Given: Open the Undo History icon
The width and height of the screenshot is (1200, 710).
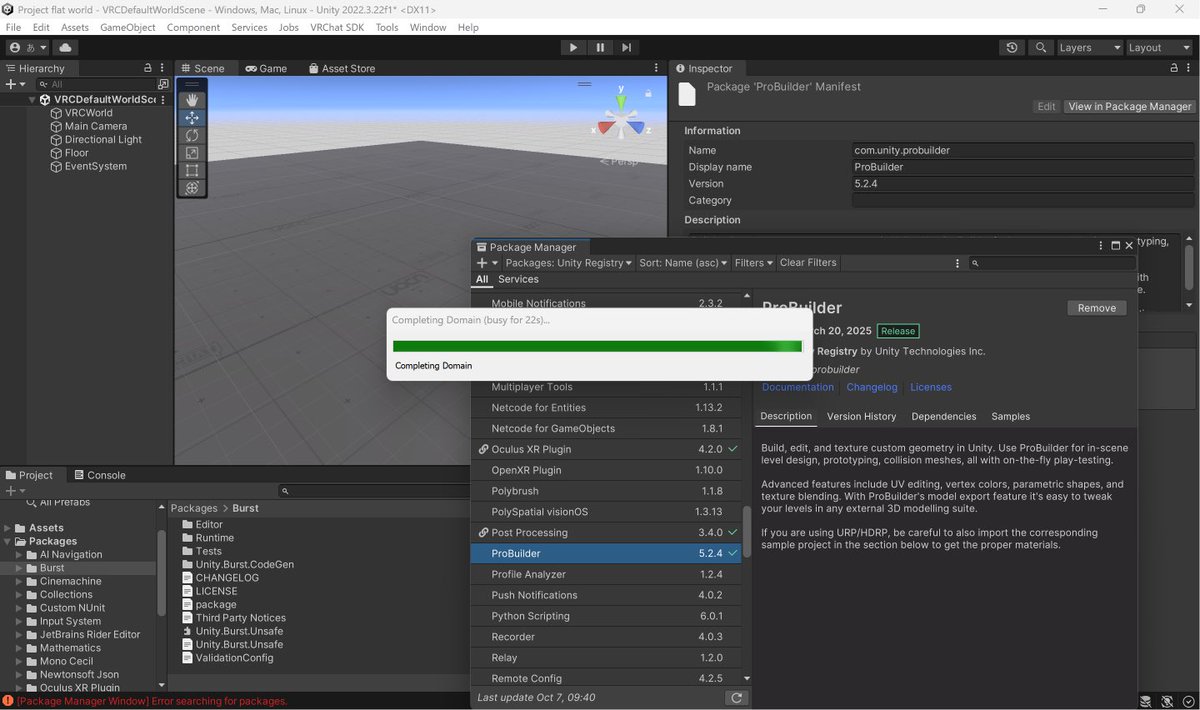Looking at the screenshot, I should [x=1012, y=47].
